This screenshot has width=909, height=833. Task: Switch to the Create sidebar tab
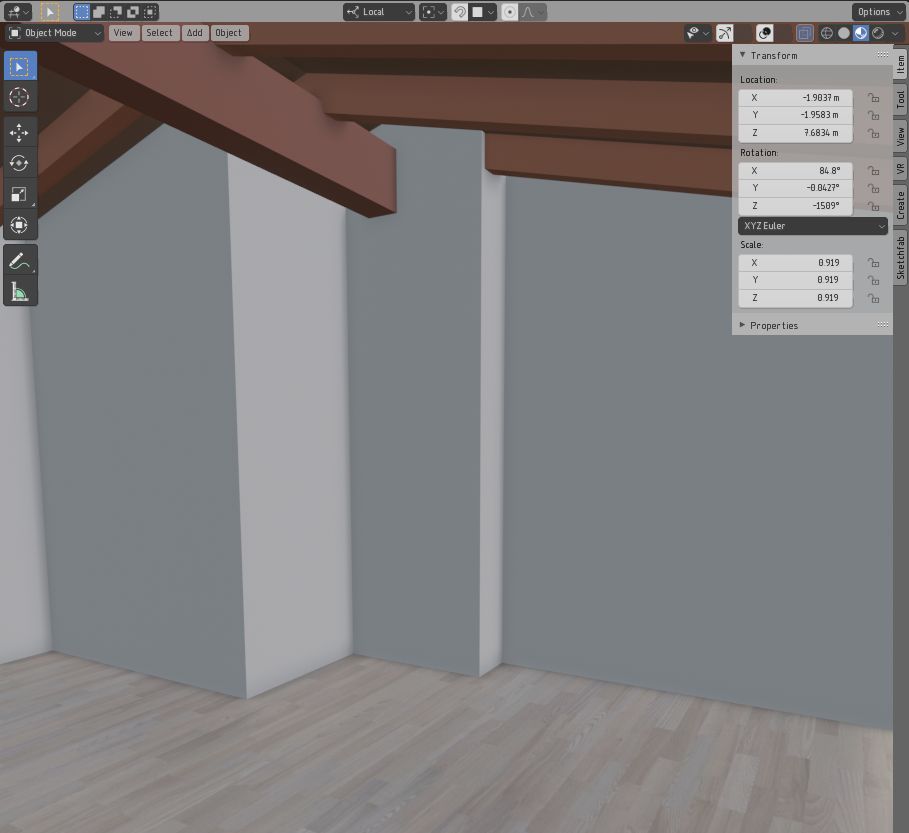click(900, 205)
